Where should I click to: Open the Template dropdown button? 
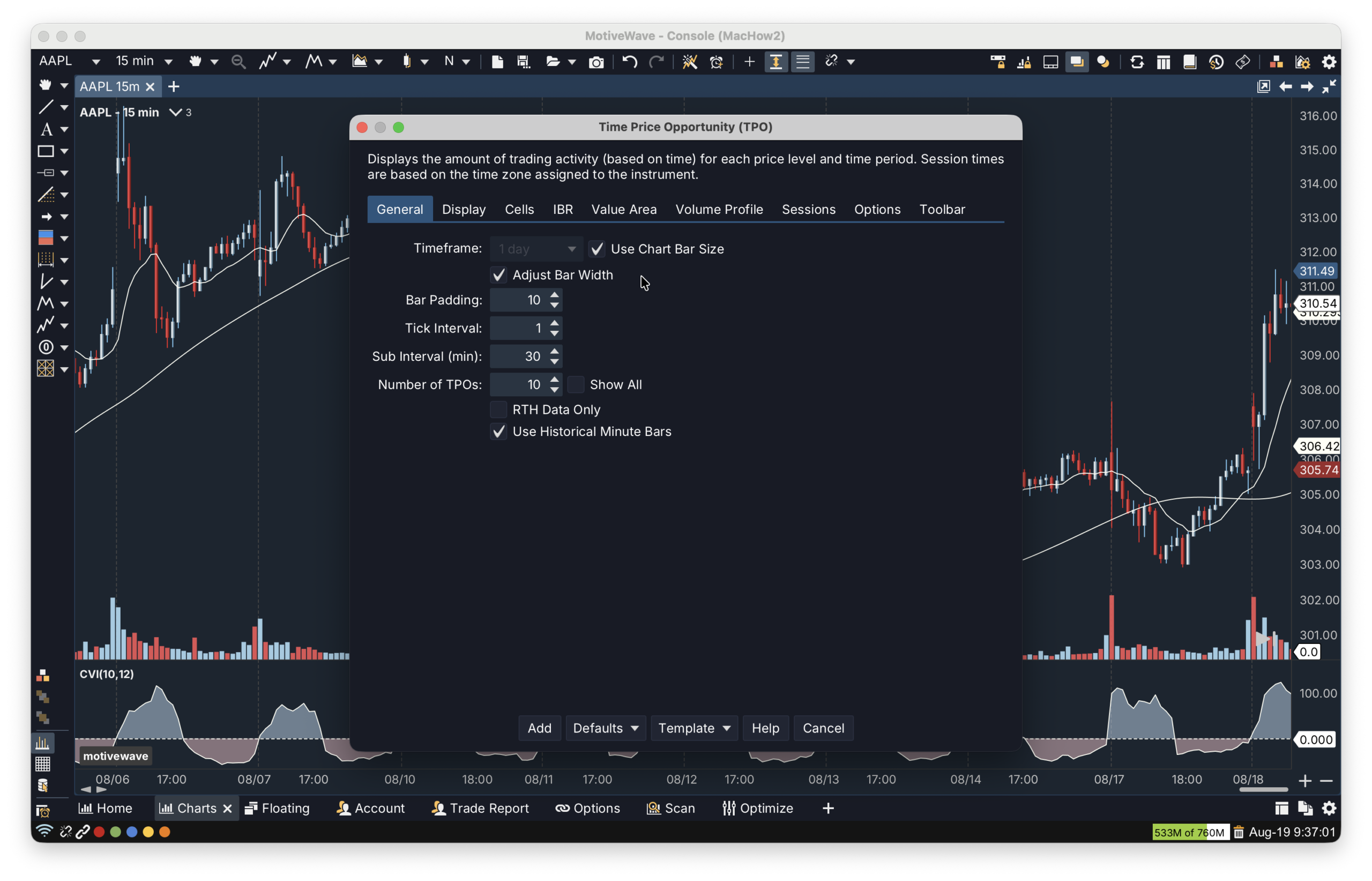point(694,728)
